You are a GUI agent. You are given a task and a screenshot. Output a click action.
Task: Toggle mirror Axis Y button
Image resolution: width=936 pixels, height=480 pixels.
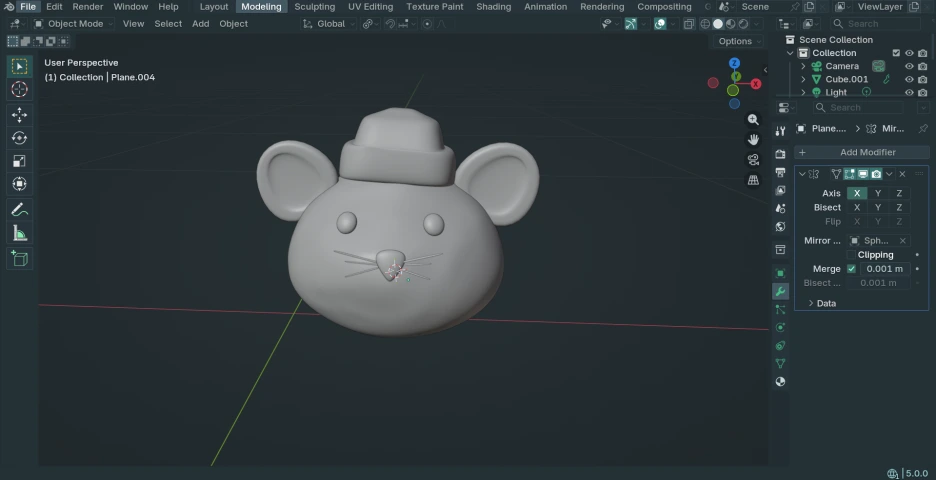pos(878,193)
